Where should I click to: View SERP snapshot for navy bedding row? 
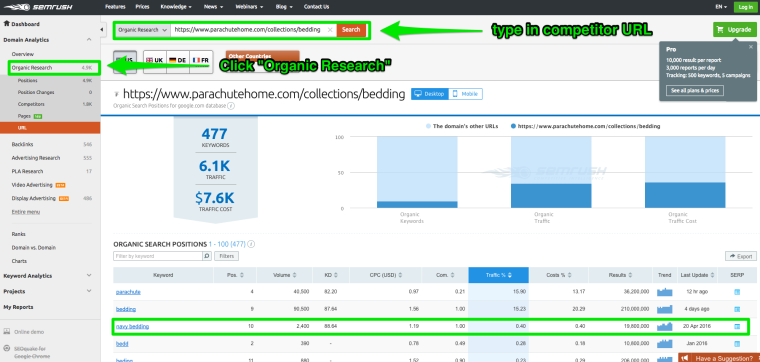click(x=737, y=327)
